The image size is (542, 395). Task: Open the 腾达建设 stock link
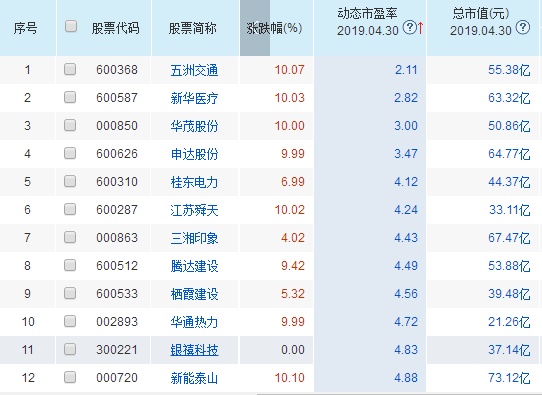(x=194, y=266)
